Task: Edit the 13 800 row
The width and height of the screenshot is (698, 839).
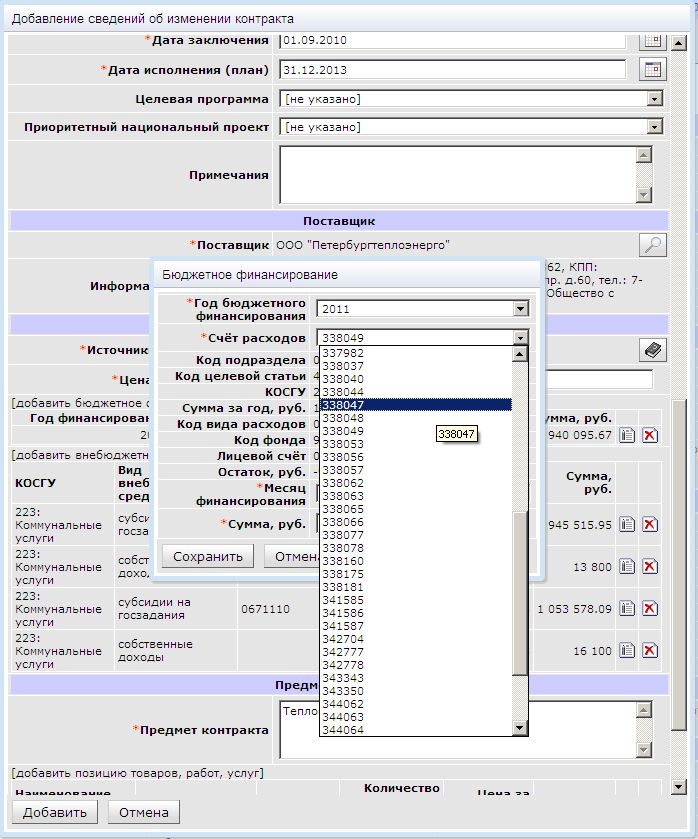Action: click(x=627, y=567)
